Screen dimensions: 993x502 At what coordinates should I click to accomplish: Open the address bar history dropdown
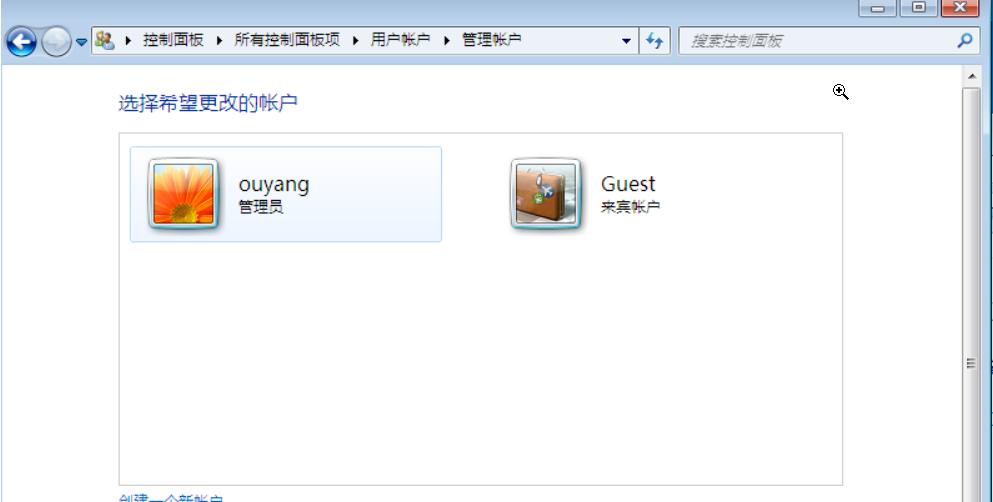[x=626, y=41]
